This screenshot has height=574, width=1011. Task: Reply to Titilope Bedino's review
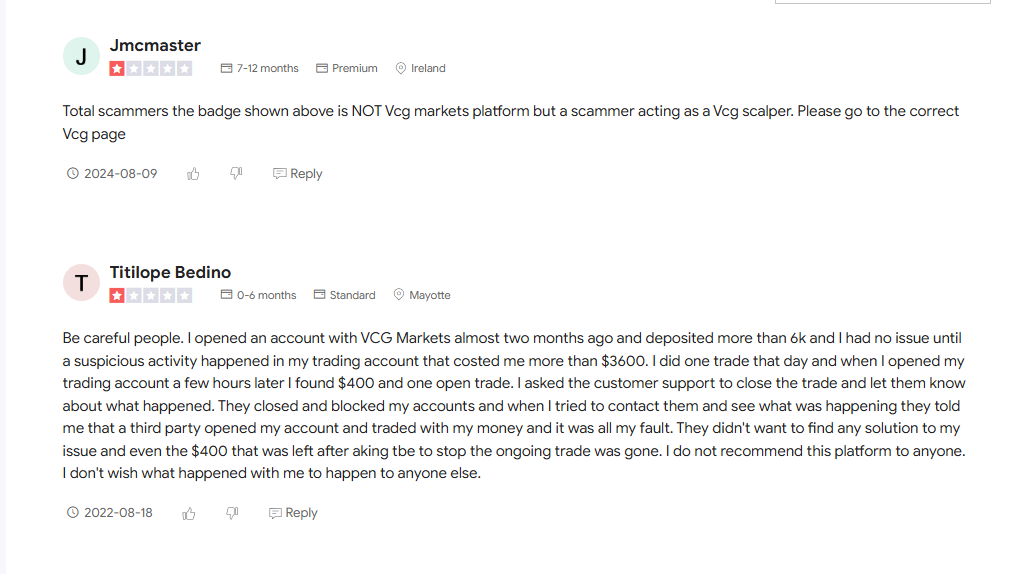tap(293, 513)
